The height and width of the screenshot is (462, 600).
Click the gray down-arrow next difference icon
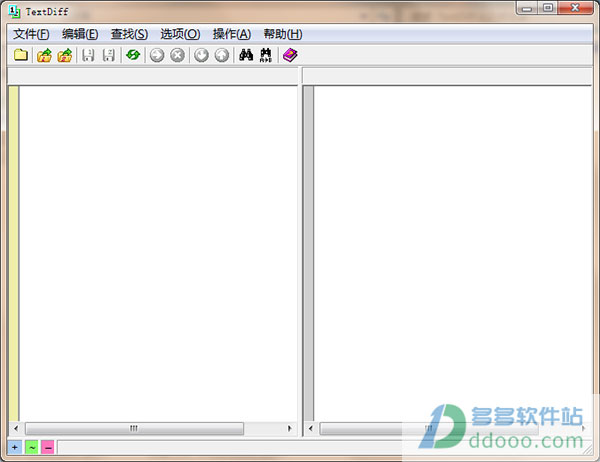point(201,55)
